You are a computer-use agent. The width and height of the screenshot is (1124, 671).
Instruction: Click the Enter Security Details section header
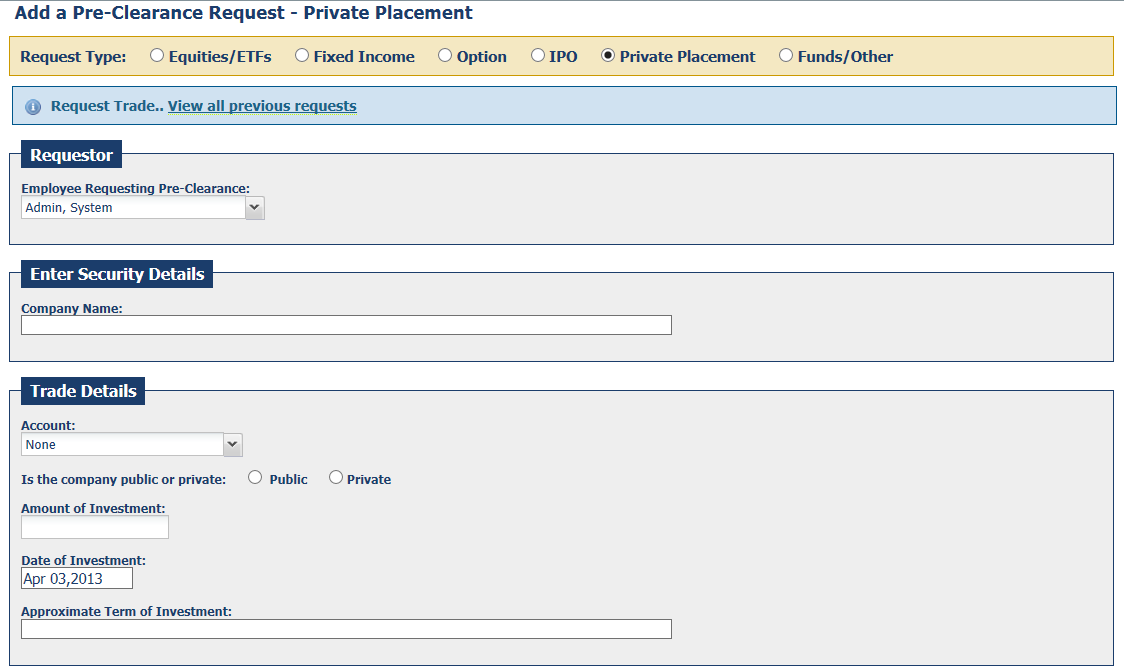click(x=117, y=274)
